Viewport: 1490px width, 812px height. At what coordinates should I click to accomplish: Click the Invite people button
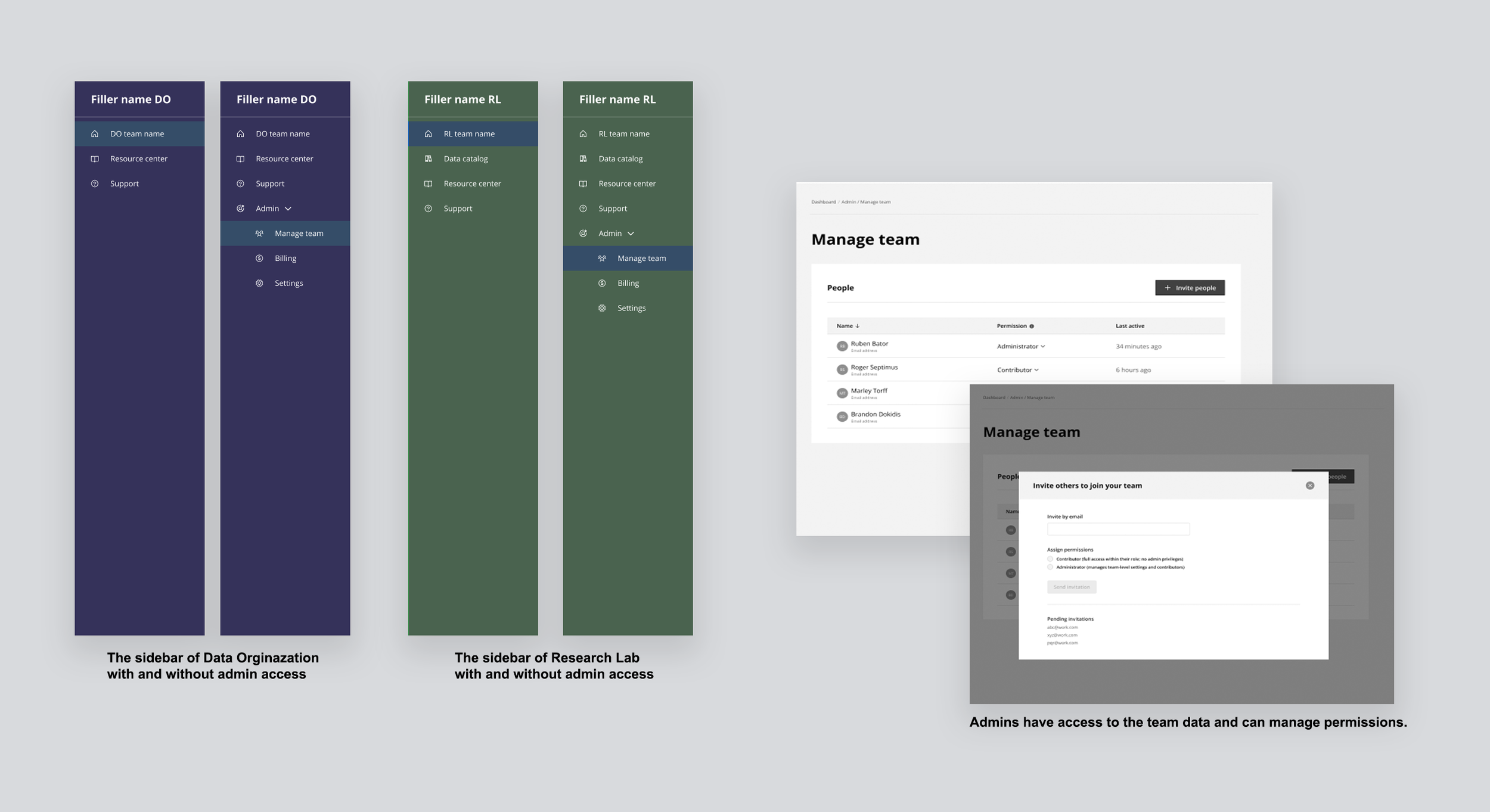tap(1190, 288)
